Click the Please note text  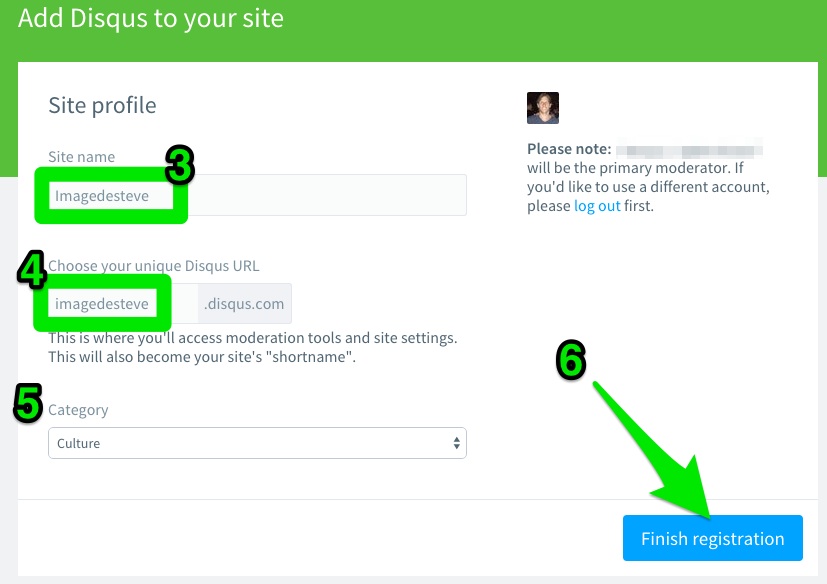(x=569, y=149)
